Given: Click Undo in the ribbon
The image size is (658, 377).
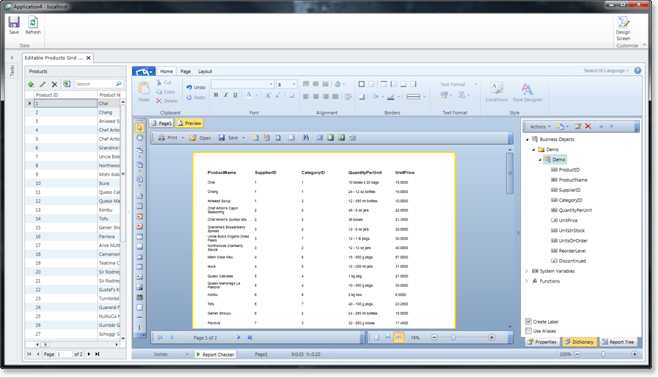Looking at the screenshot, I should click(x=196, y=87).
